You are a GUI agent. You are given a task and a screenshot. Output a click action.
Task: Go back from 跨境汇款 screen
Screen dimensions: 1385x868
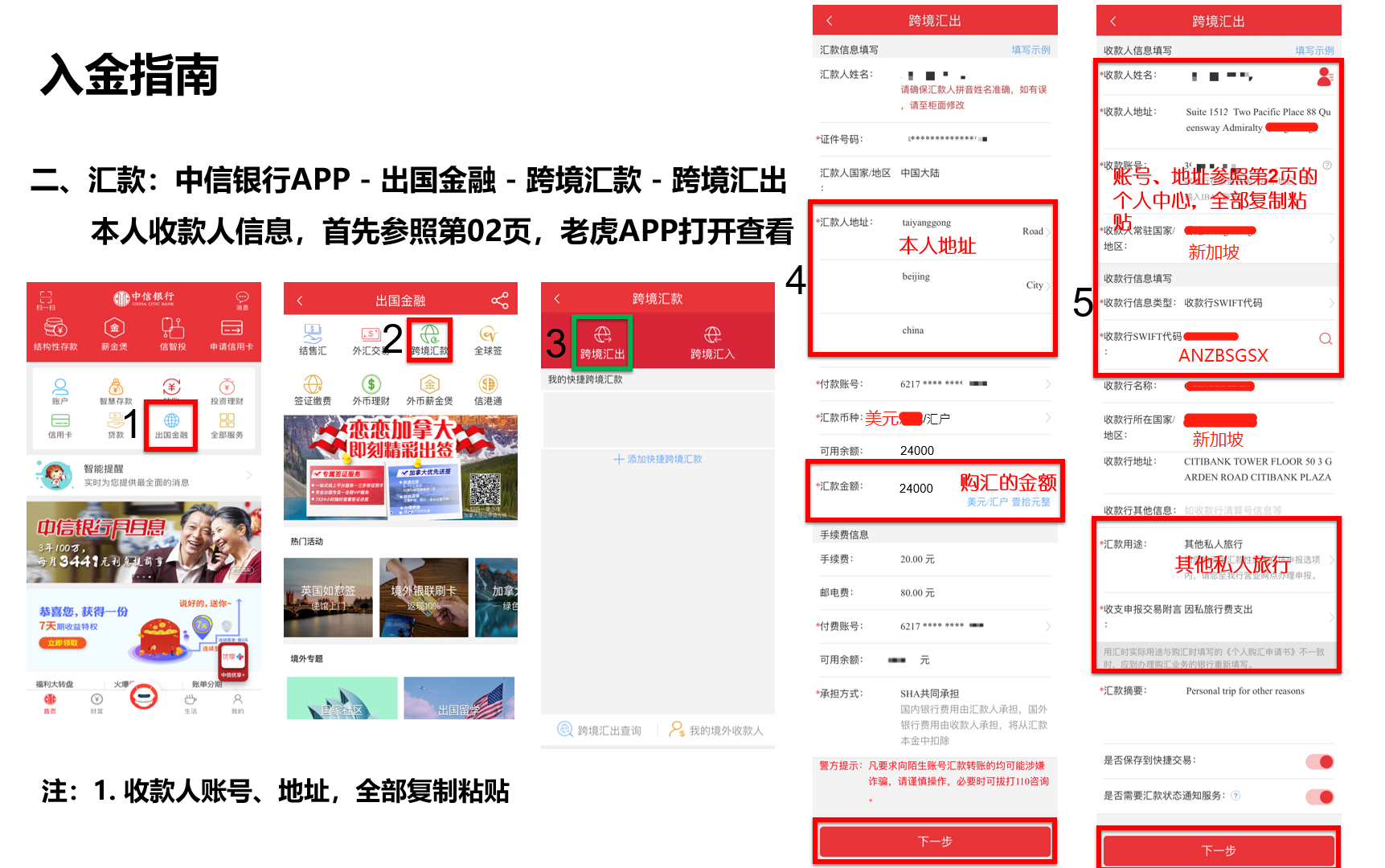(x=556, y=298)
